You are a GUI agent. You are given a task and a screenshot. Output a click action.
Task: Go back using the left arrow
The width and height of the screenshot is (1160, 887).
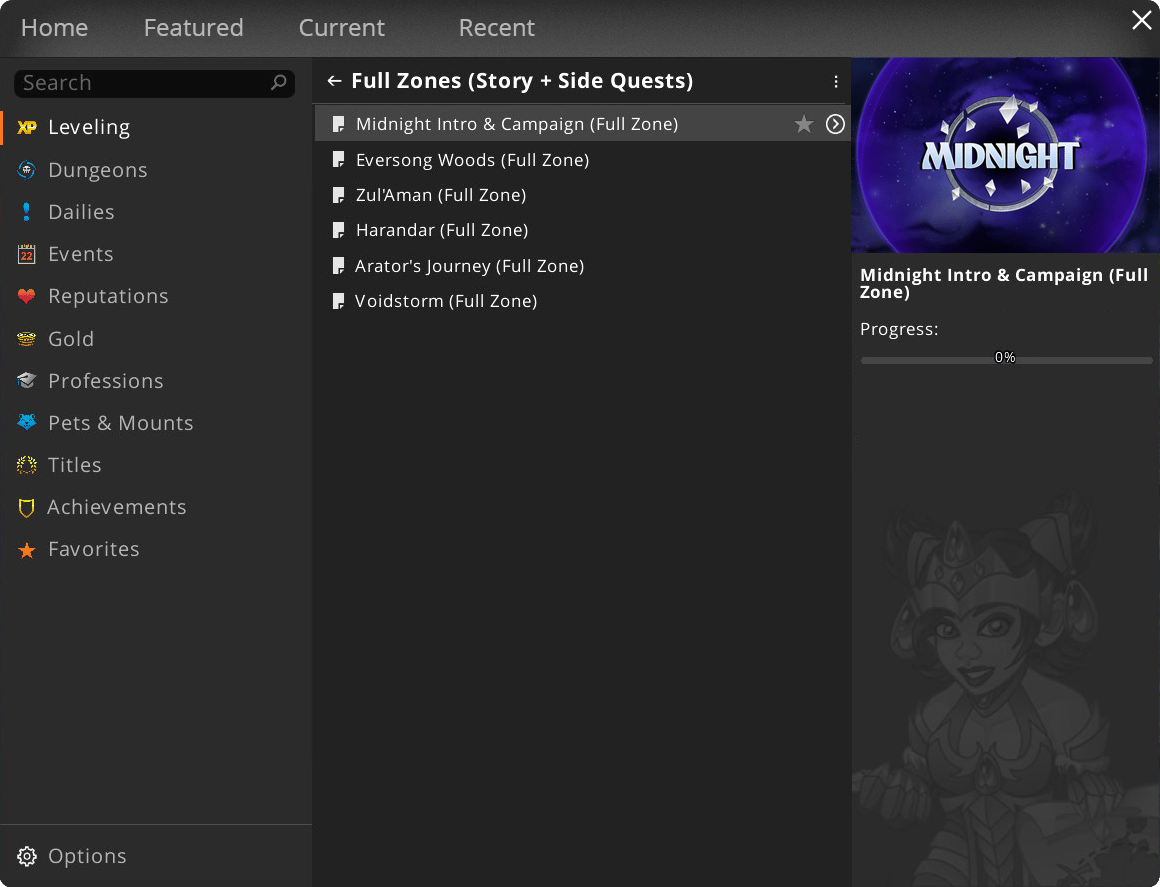334,81
